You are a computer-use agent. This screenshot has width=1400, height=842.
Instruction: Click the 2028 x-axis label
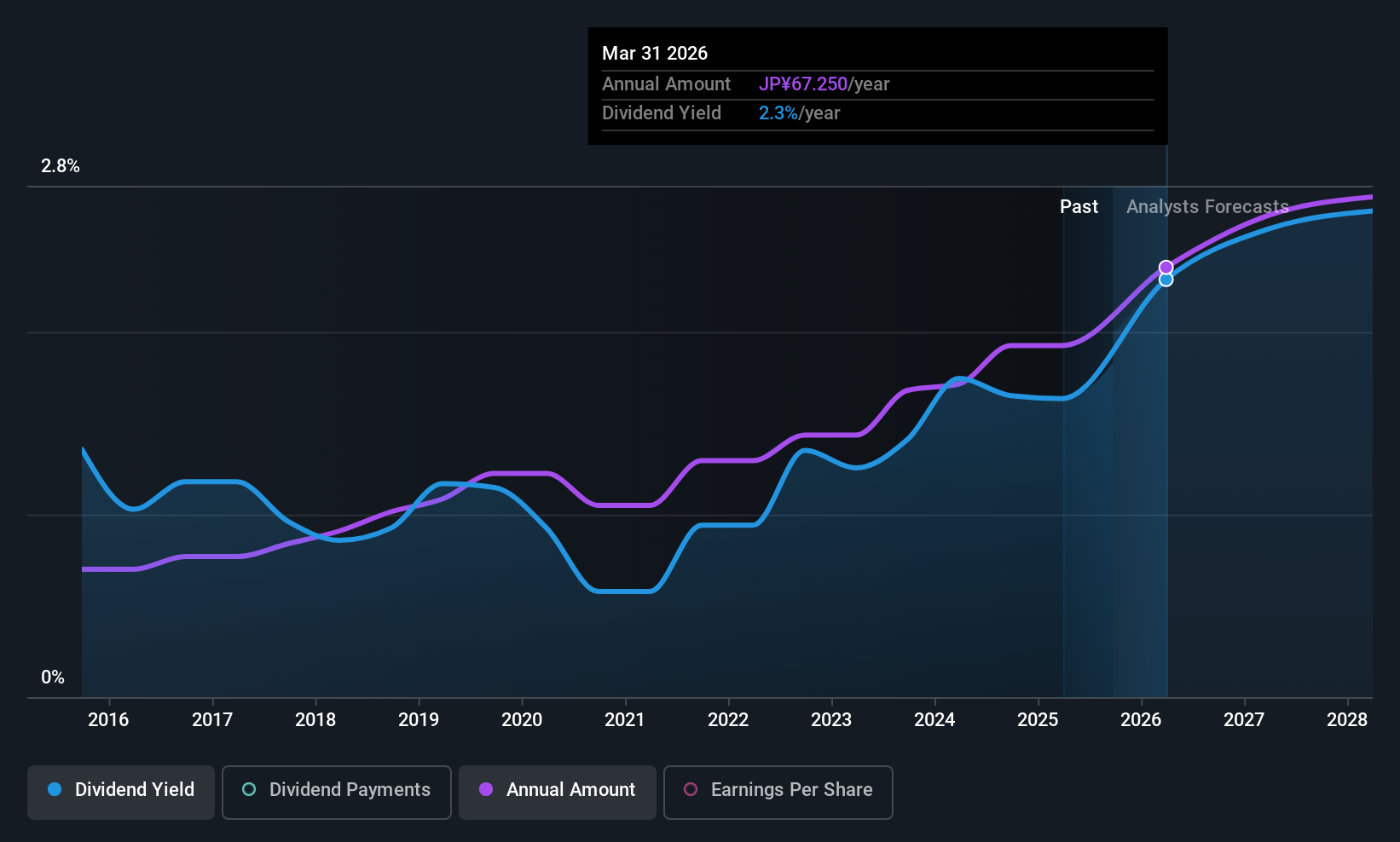tap(1347, 720)
